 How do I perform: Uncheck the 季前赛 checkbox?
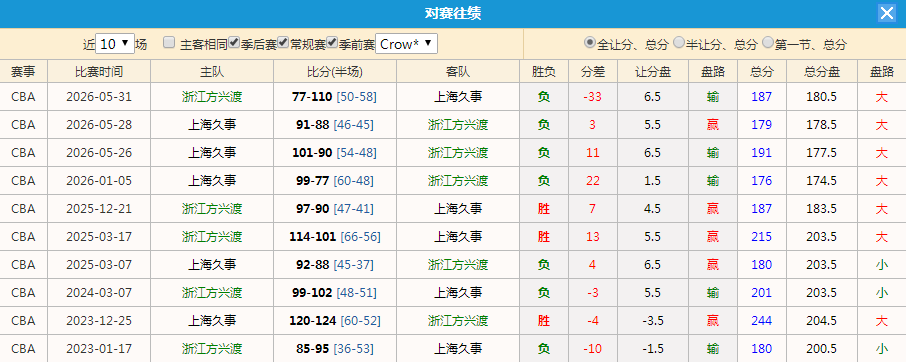coord(332,42)
